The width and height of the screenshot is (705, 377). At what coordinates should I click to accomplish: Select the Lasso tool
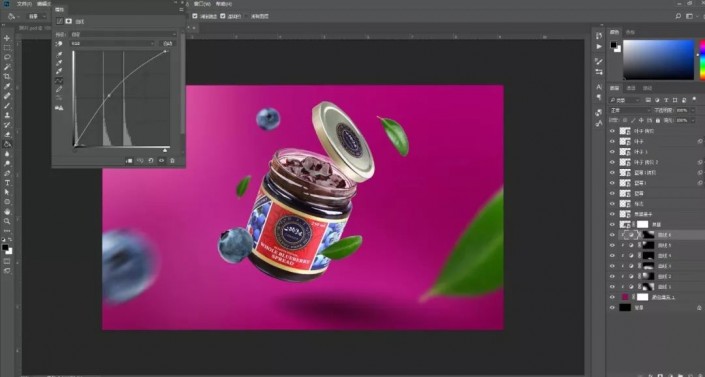pyautogui.click(x=7, y=58)
